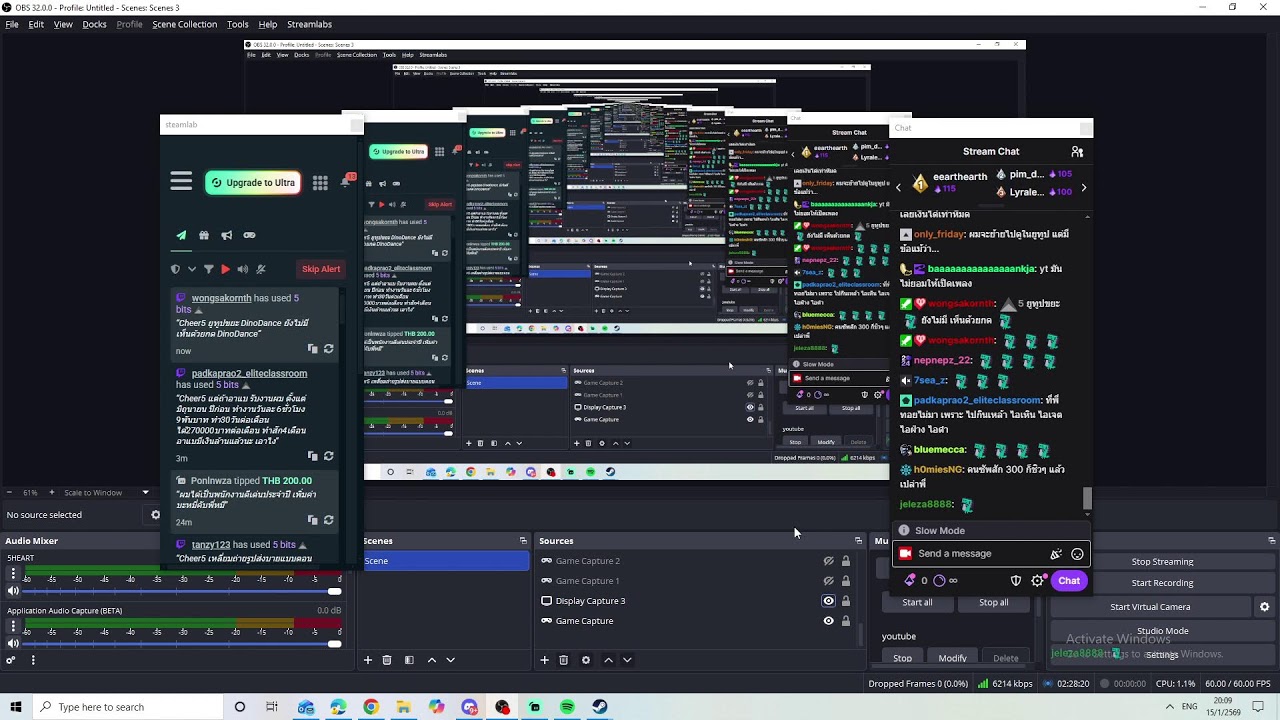Open the Streamlabs menu
Viewport: 1280px width, 720px height.
[309, 24]
